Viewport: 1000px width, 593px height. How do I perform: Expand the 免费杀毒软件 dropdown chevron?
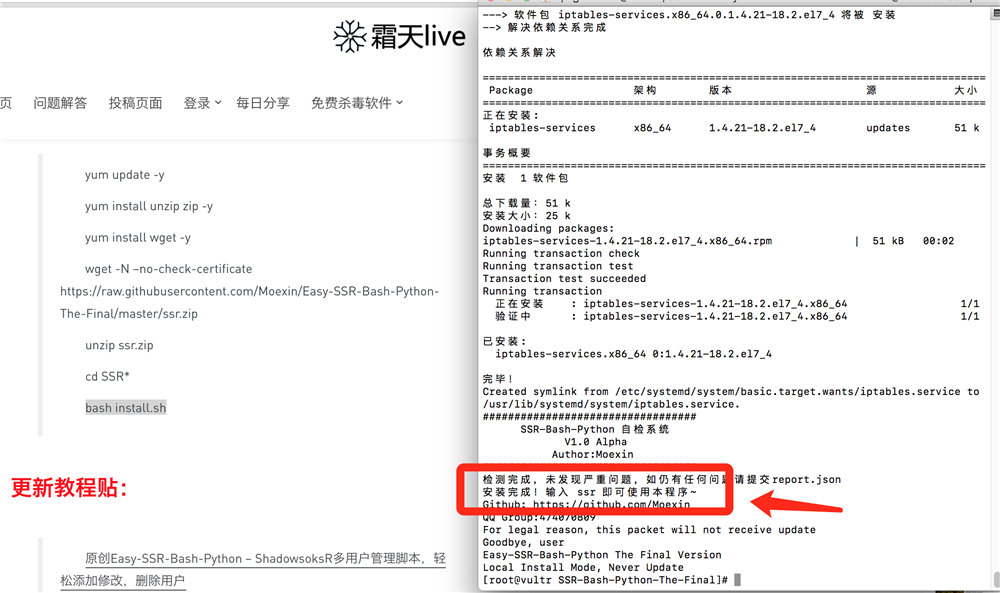pos(399,102)
